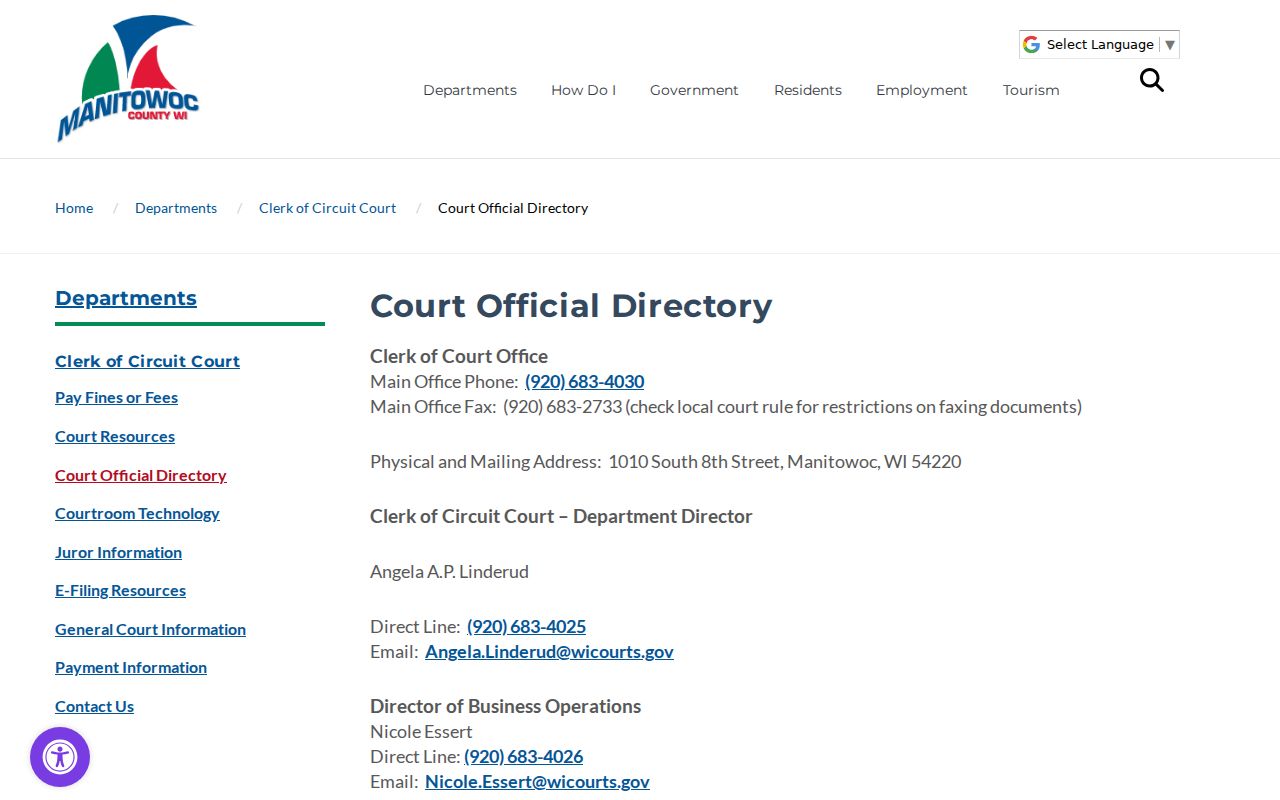
Task: Open the accessibility widget icon
Action: pos(60,757)
